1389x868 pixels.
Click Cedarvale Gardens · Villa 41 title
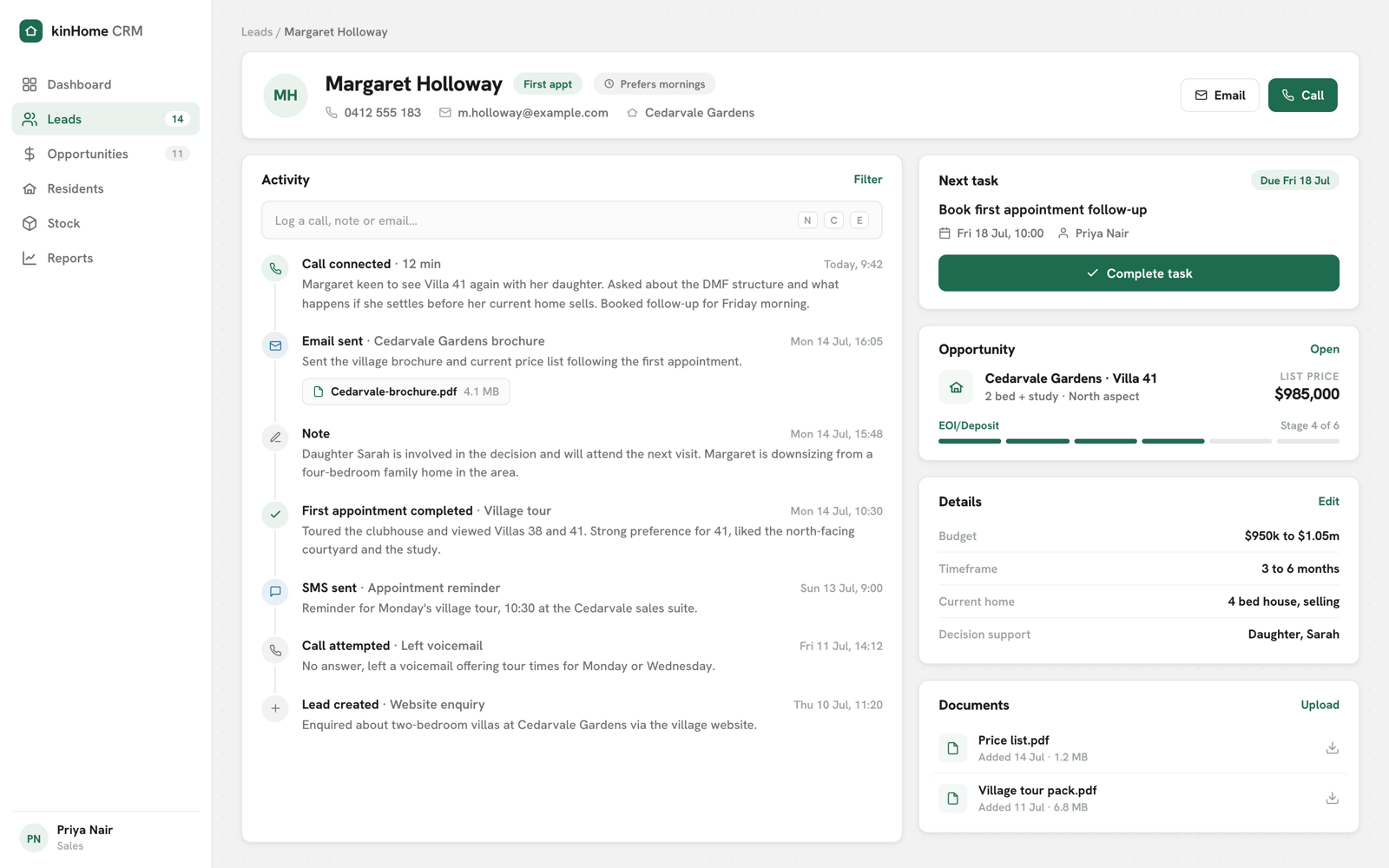pos(1070,378)
